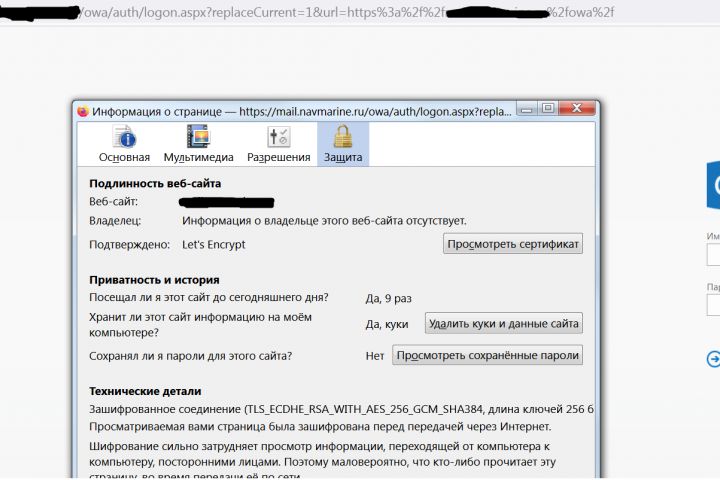Click 'Посещал ли я этот сайт' question text

pos(209,298)
